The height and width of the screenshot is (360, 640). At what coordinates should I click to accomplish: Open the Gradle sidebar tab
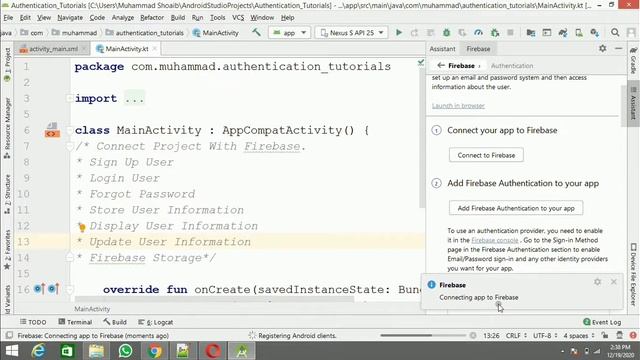633,60
